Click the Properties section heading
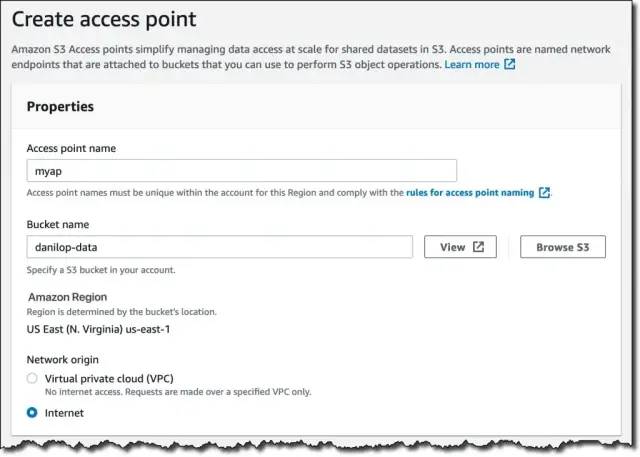This screenshot has height=457, width=640. pos(60,106)
